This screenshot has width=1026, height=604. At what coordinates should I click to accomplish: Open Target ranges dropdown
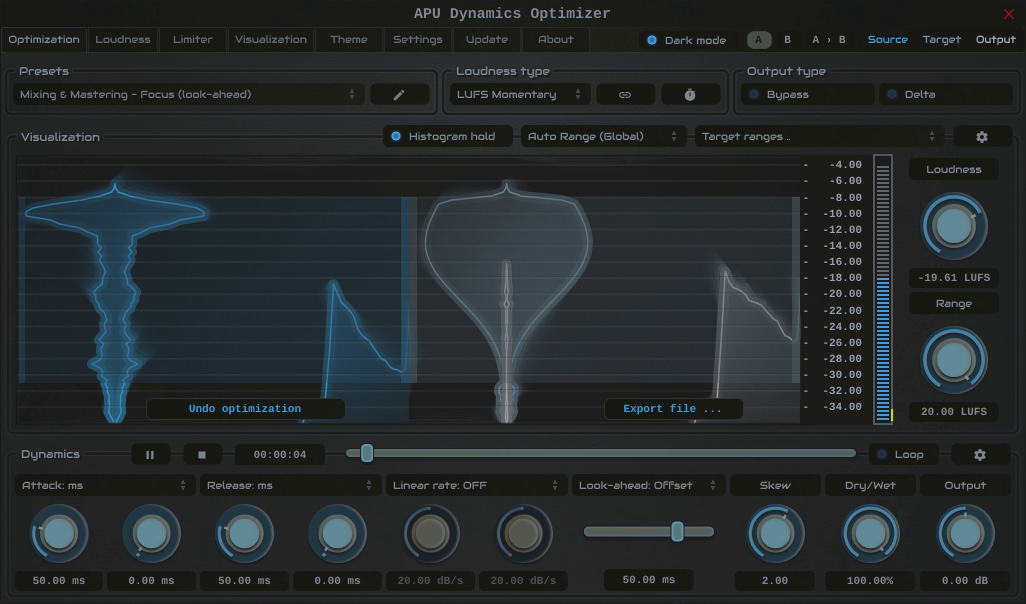point(819,137)
